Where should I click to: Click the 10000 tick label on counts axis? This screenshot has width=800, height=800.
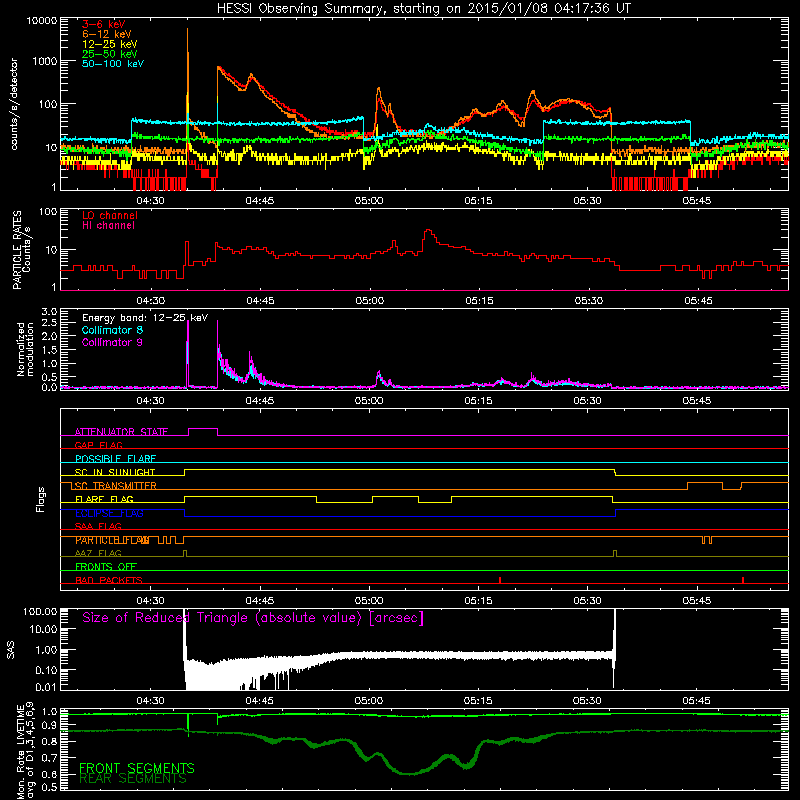pyautogui.click(x=42, y=21)
